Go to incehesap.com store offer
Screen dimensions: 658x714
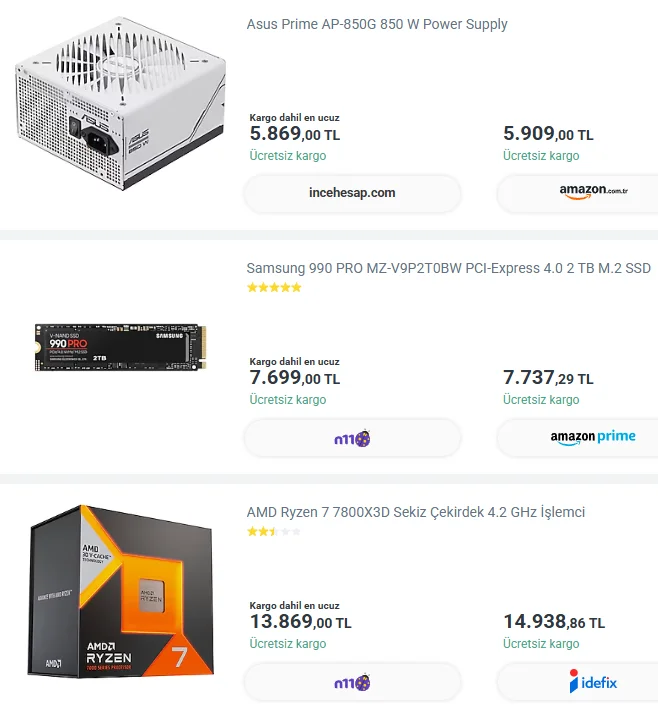coord(352,193)
